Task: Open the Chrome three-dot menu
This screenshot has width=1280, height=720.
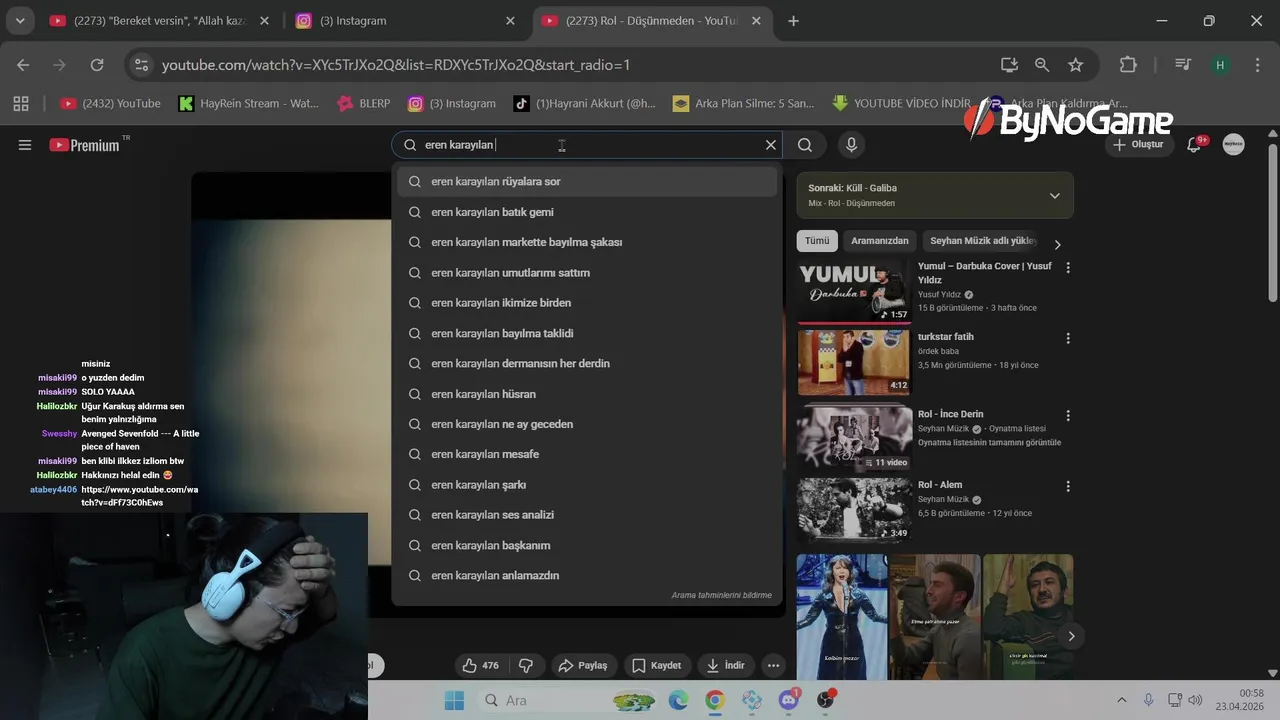Action: (x=1257, y=65)
